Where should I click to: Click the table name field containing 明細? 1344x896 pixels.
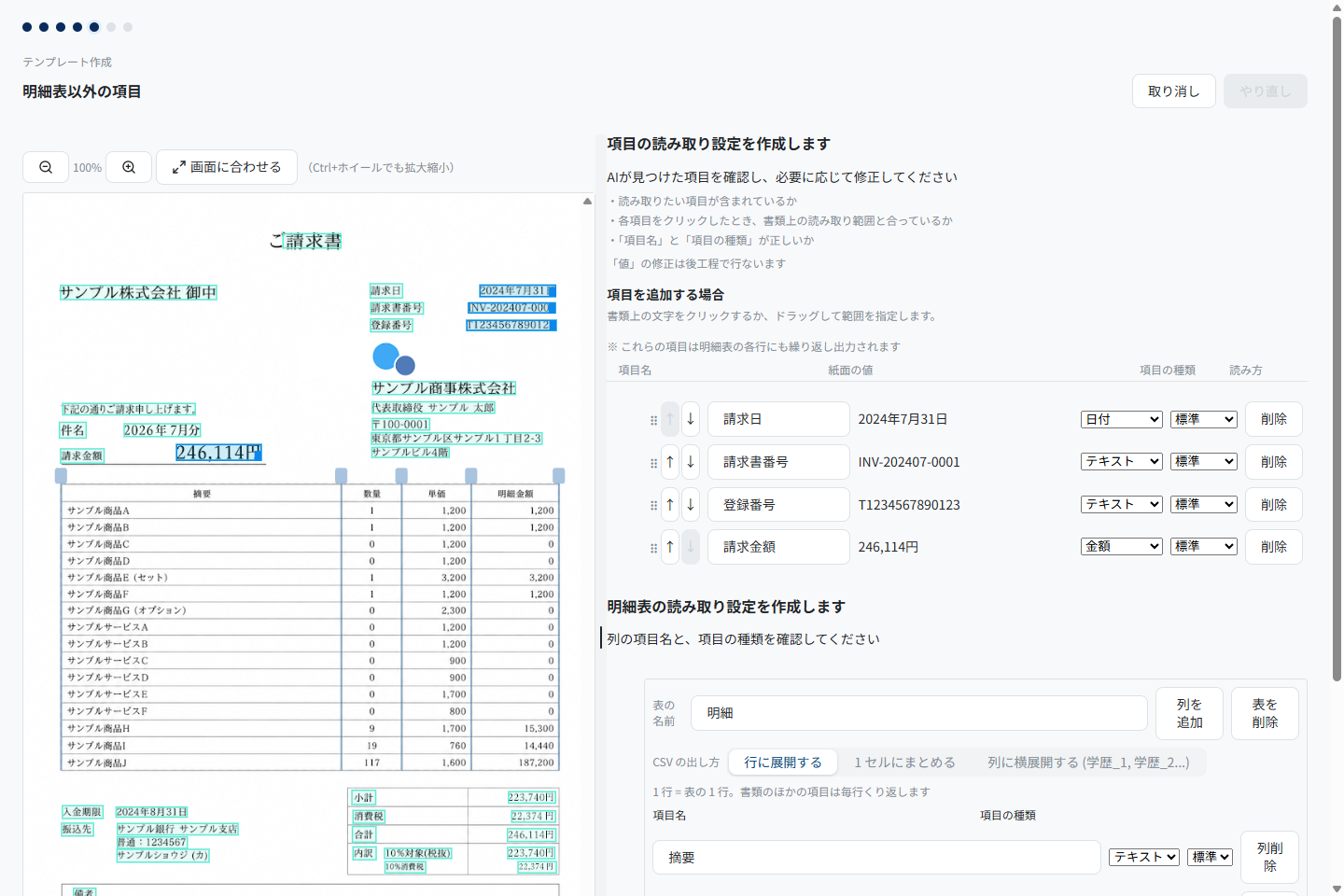pyautogui.click(x=919, y=713)
